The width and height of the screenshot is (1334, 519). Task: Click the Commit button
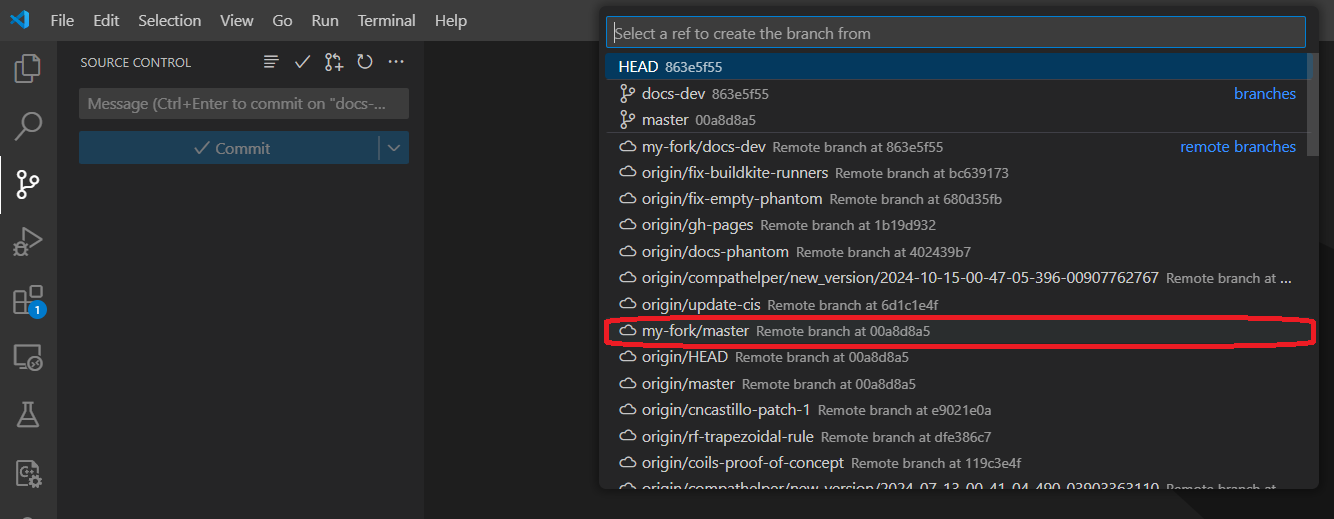pos(229,148)
